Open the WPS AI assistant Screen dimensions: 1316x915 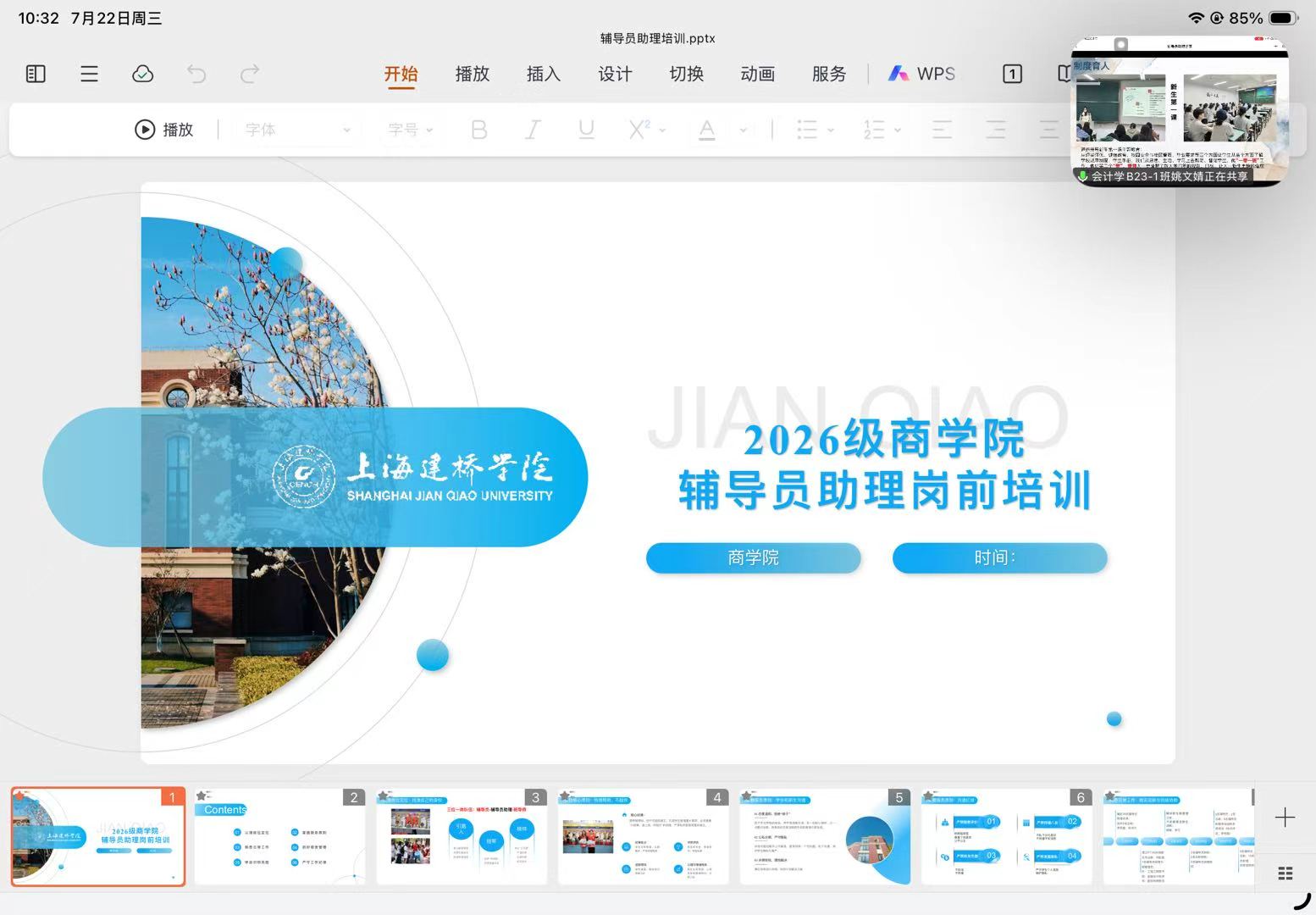[x=921, y=74]
